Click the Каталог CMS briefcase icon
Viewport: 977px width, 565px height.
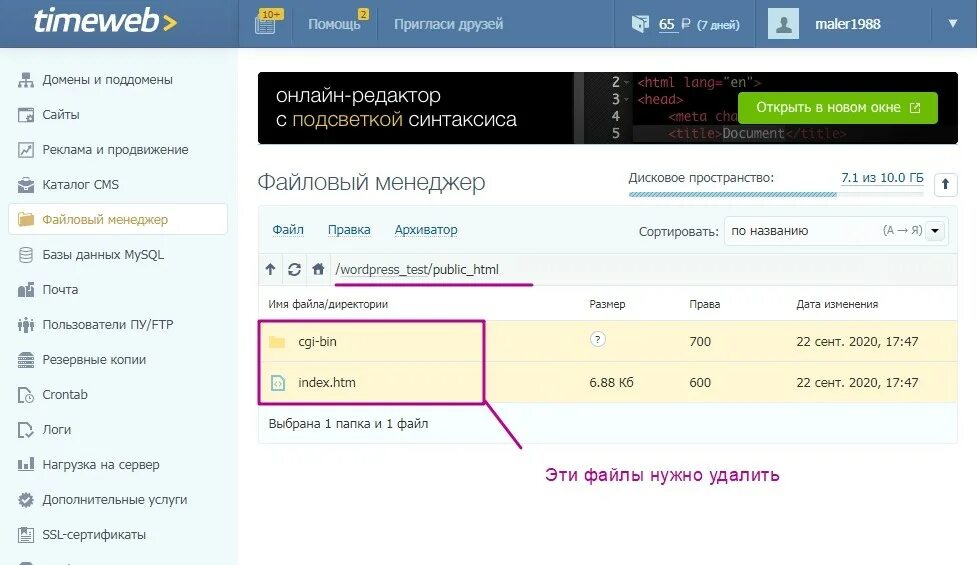coord(26,184)
